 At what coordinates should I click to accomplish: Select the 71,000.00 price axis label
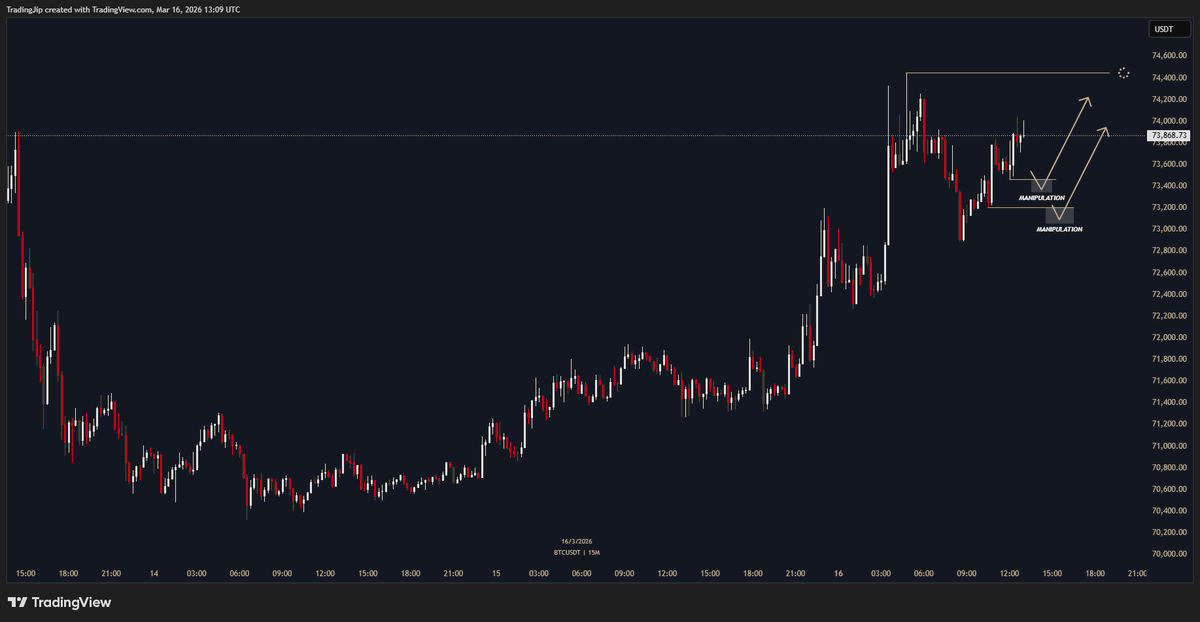coord(1169,446)
